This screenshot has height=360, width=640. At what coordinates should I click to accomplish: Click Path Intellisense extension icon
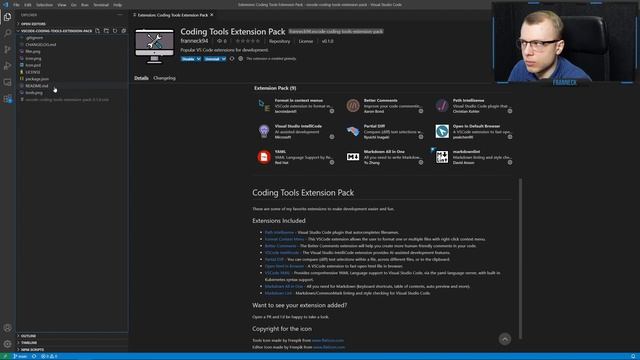[x=442, y=105]
